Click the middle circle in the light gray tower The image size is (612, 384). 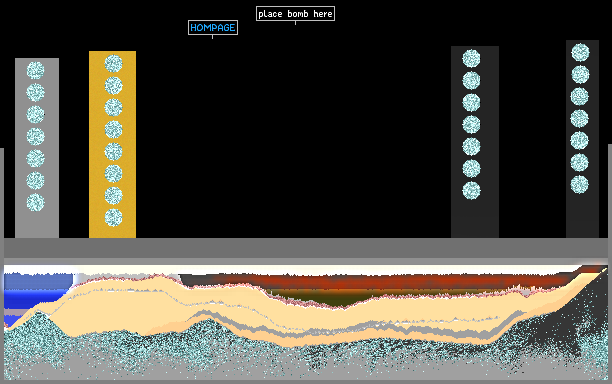pos(36,137)
